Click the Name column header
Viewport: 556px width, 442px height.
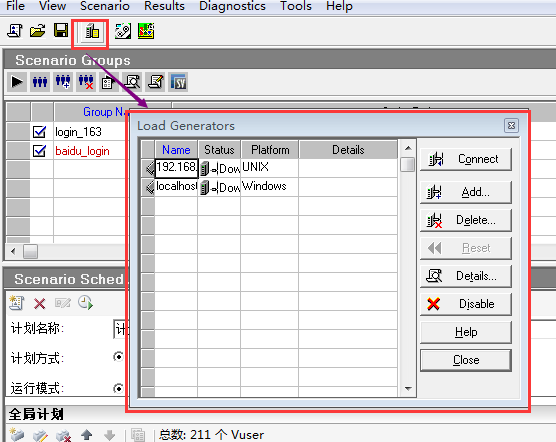coord(176,150)
